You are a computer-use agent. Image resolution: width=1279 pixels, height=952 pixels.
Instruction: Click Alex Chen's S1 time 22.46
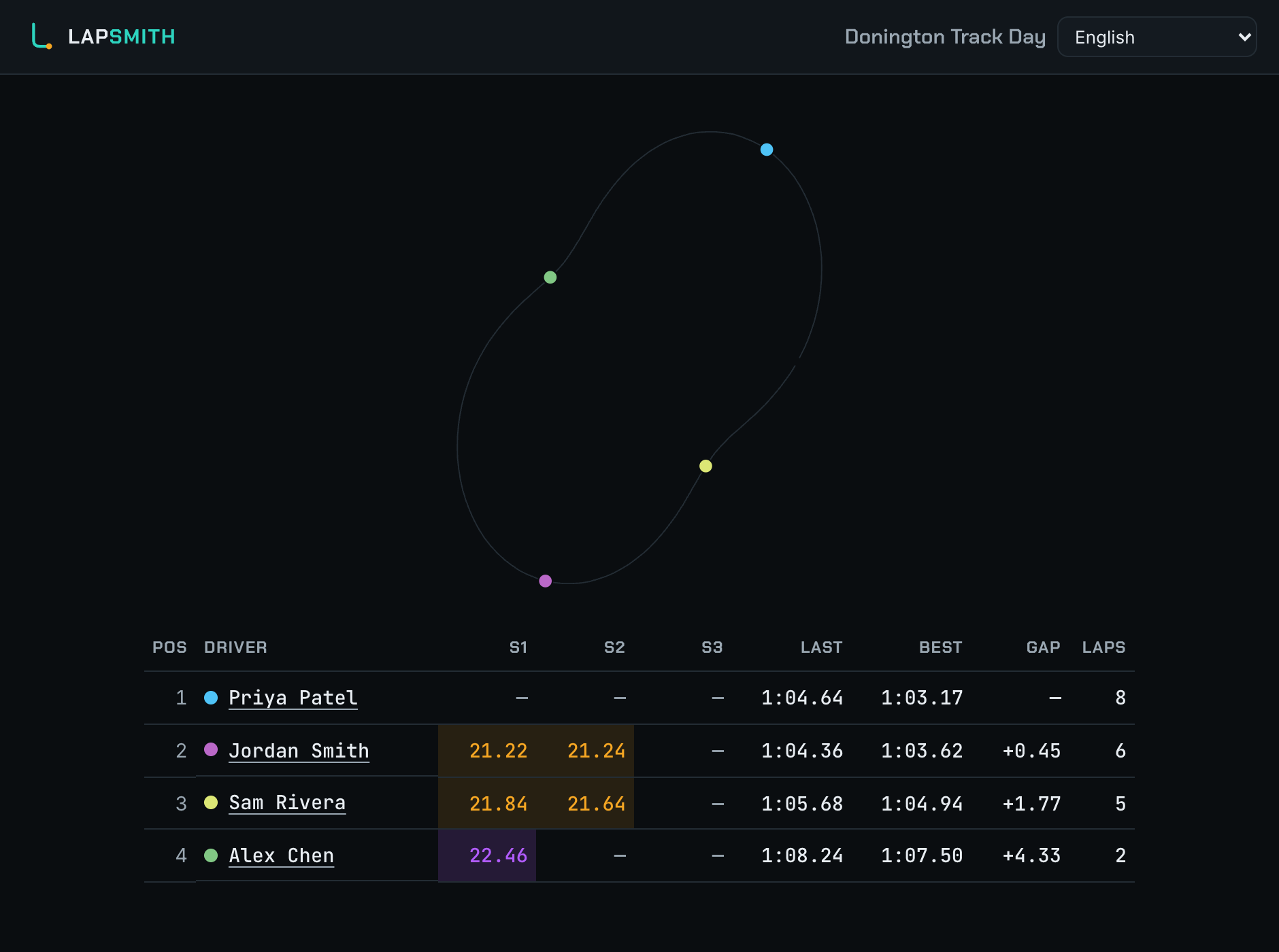tap(499, 855)
